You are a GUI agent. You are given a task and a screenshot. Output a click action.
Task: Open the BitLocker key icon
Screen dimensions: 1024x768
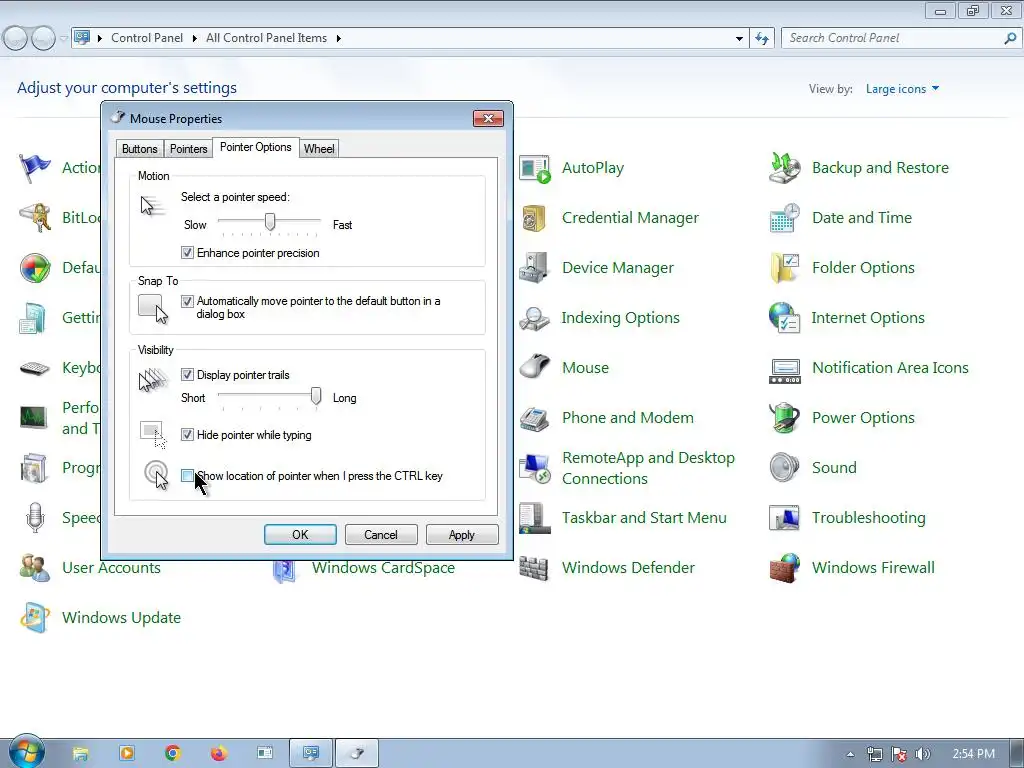(35, 218)
